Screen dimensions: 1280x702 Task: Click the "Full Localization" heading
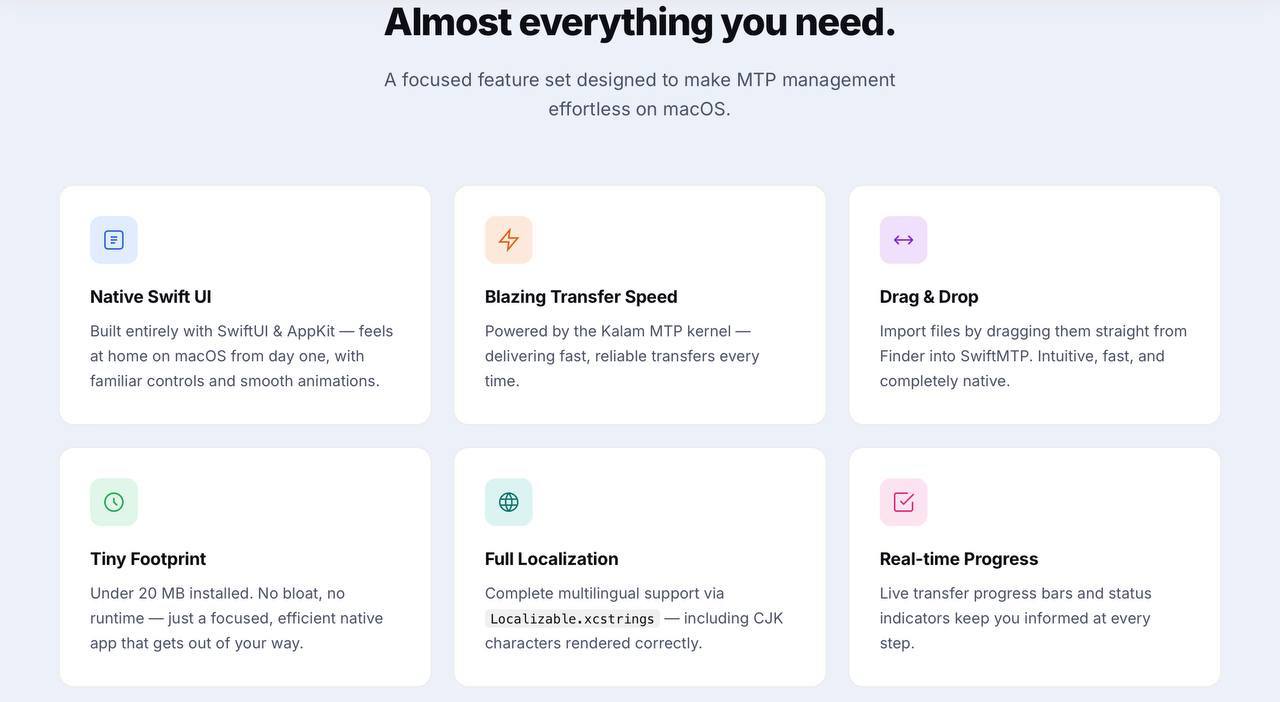pos(552,559)
